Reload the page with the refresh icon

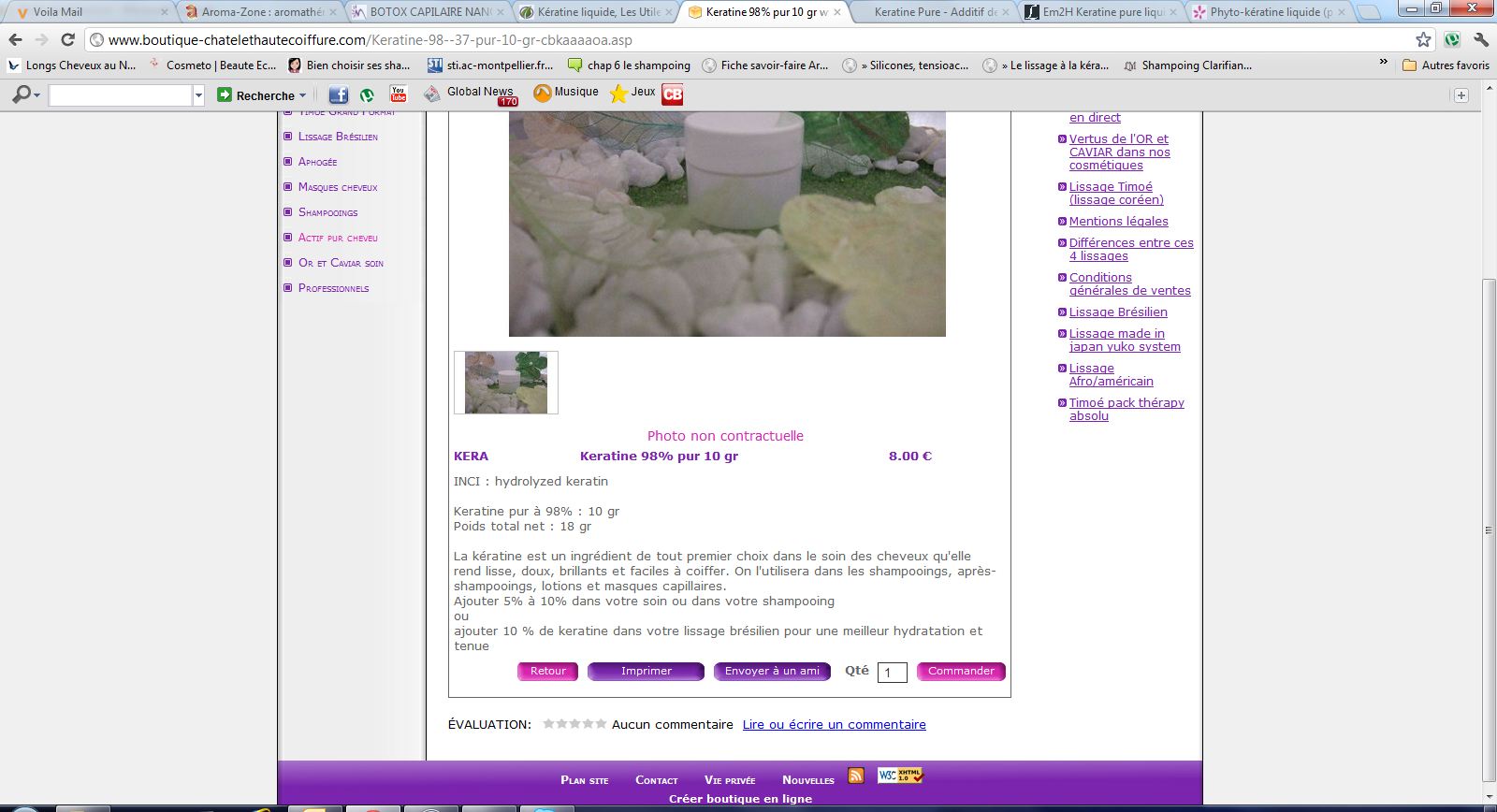[x=67, y=39]
